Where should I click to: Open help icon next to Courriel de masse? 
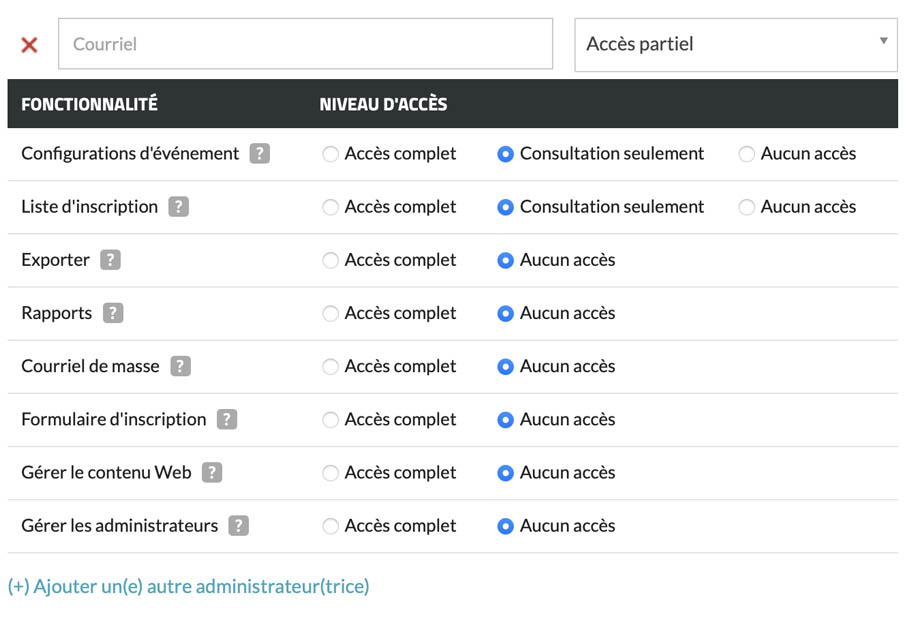pos(180,366)
